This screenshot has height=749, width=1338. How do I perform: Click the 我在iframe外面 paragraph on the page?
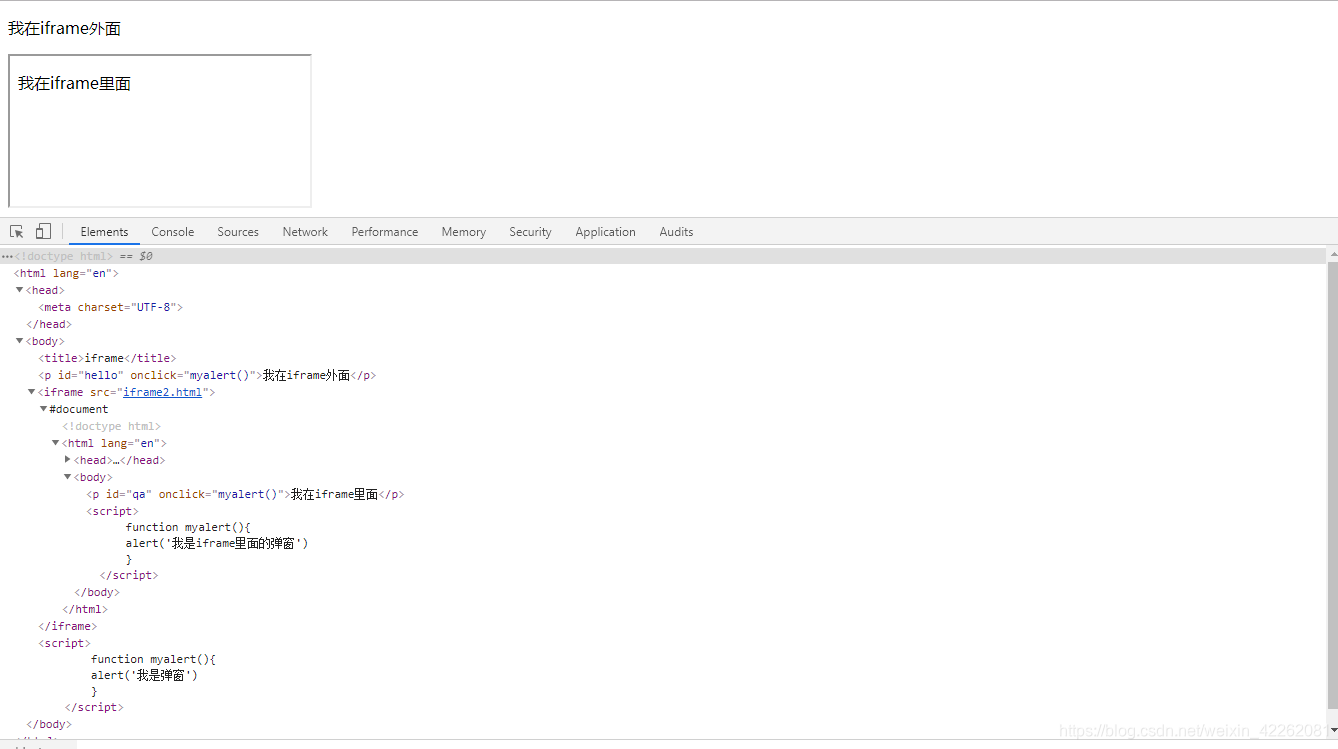[x=64, y=29]
